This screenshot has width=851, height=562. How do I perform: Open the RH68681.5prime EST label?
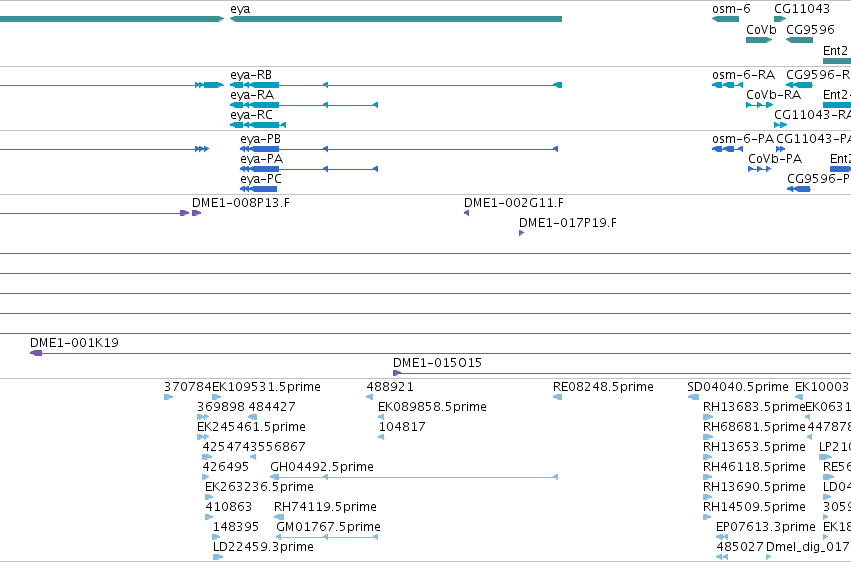[754, 426]
